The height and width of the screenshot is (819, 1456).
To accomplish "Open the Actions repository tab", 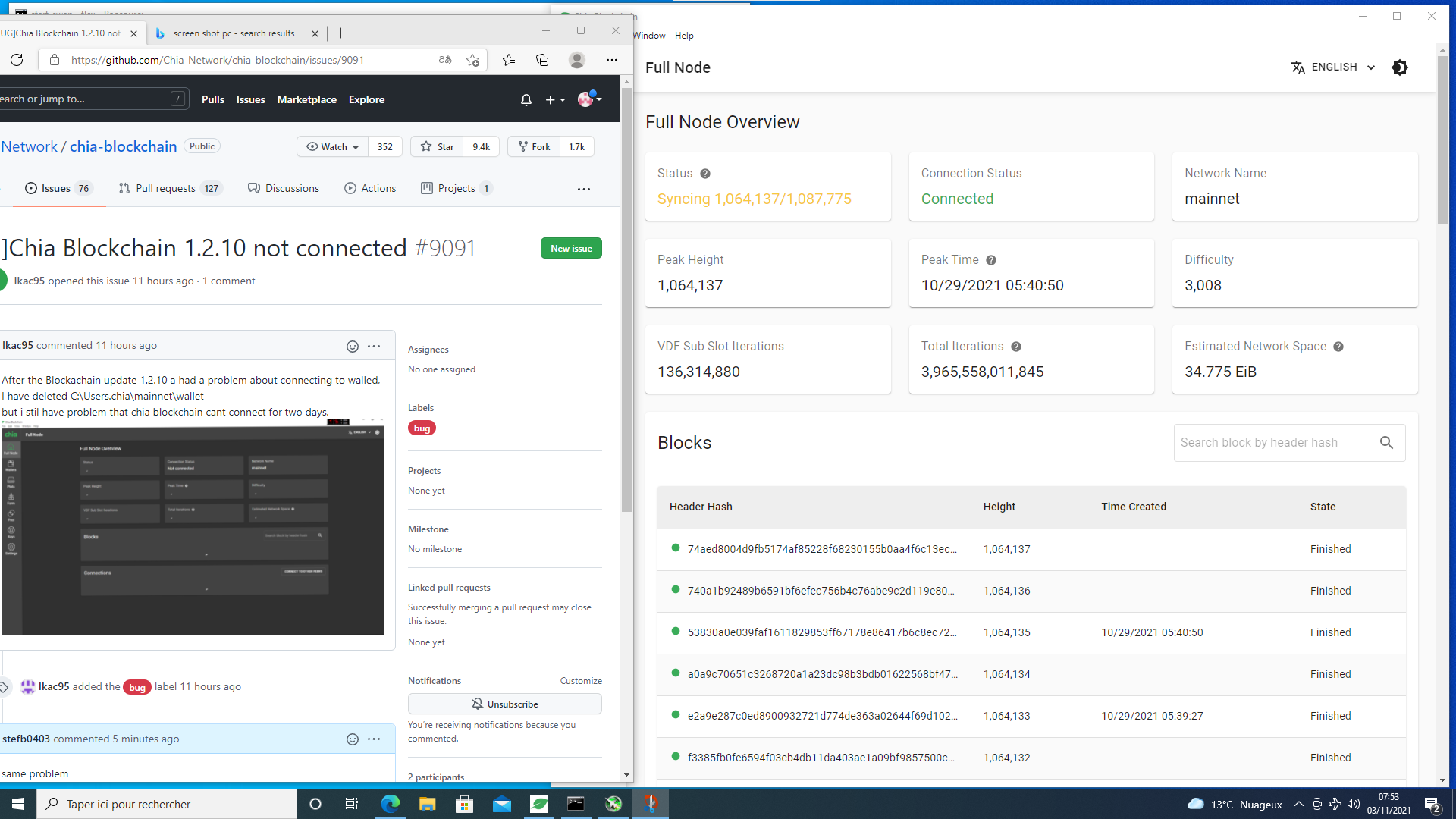I will (x=370, y=189).
